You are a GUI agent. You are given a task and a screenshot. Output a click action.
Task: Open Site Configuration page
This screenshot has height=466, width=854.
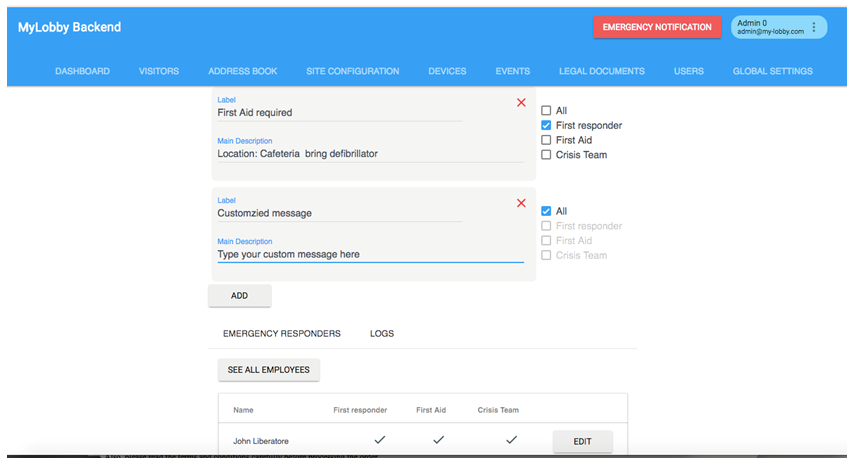(x=352, y=71)
